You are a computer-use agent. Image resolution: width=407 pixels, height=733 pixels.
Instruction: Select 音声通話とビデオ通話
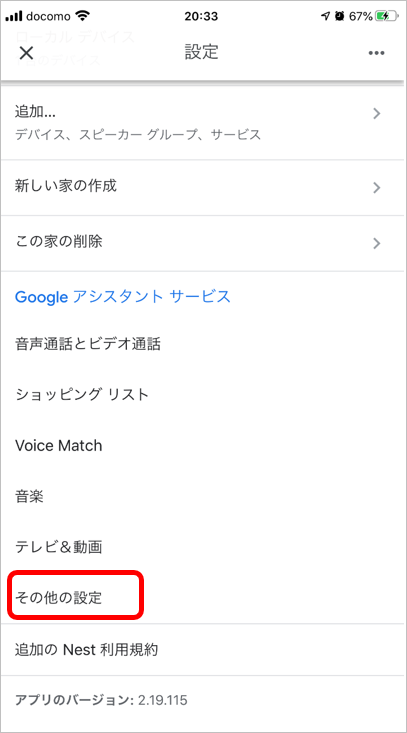pos(203,345)
